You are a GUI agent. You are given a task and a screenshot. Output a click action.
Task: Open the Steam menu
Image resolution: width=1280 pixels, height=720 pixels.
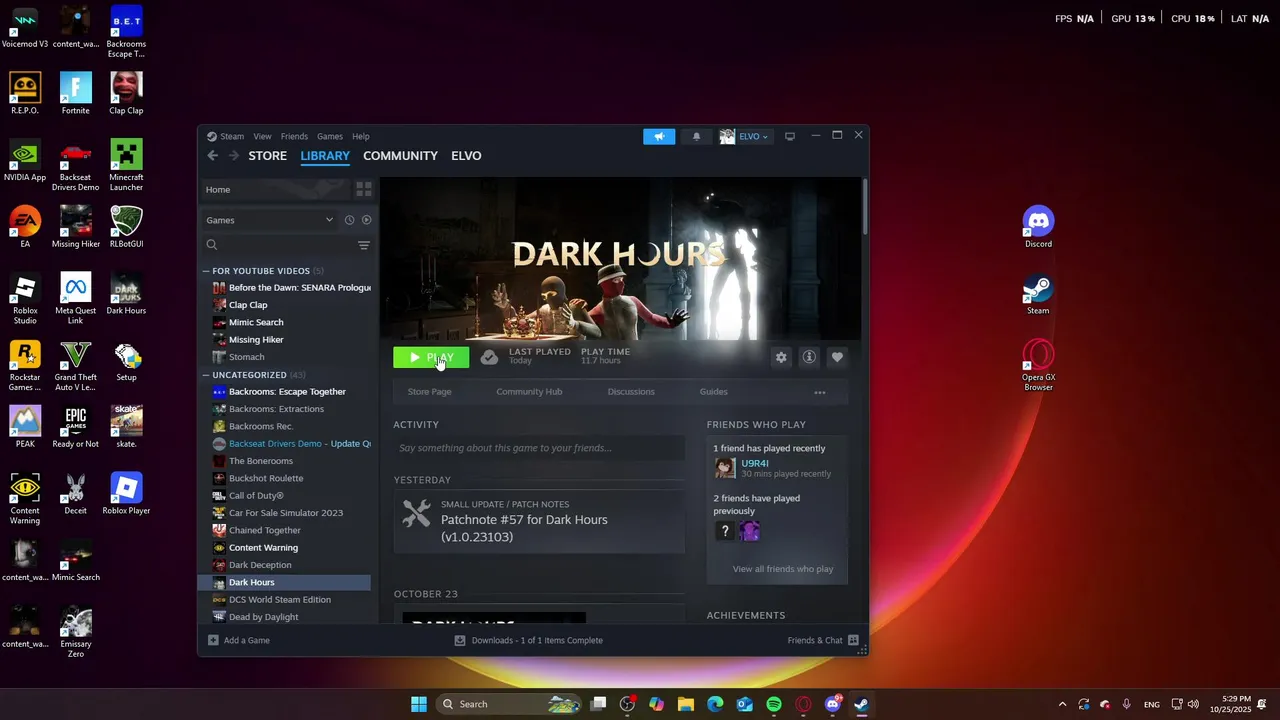(x=226, y=136)
